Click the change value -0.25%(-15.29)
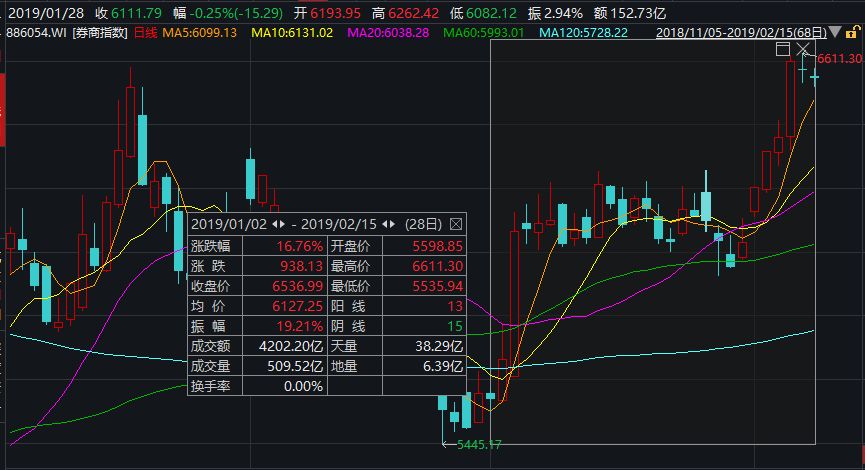865x470 pixels. tap(236, 13)
